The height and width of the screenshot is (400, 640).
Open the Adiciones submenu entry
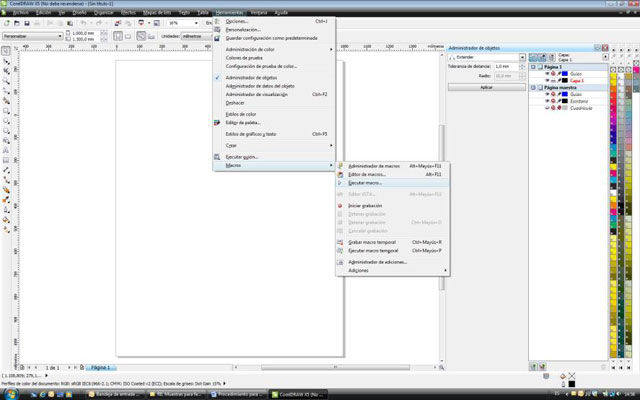358,270
